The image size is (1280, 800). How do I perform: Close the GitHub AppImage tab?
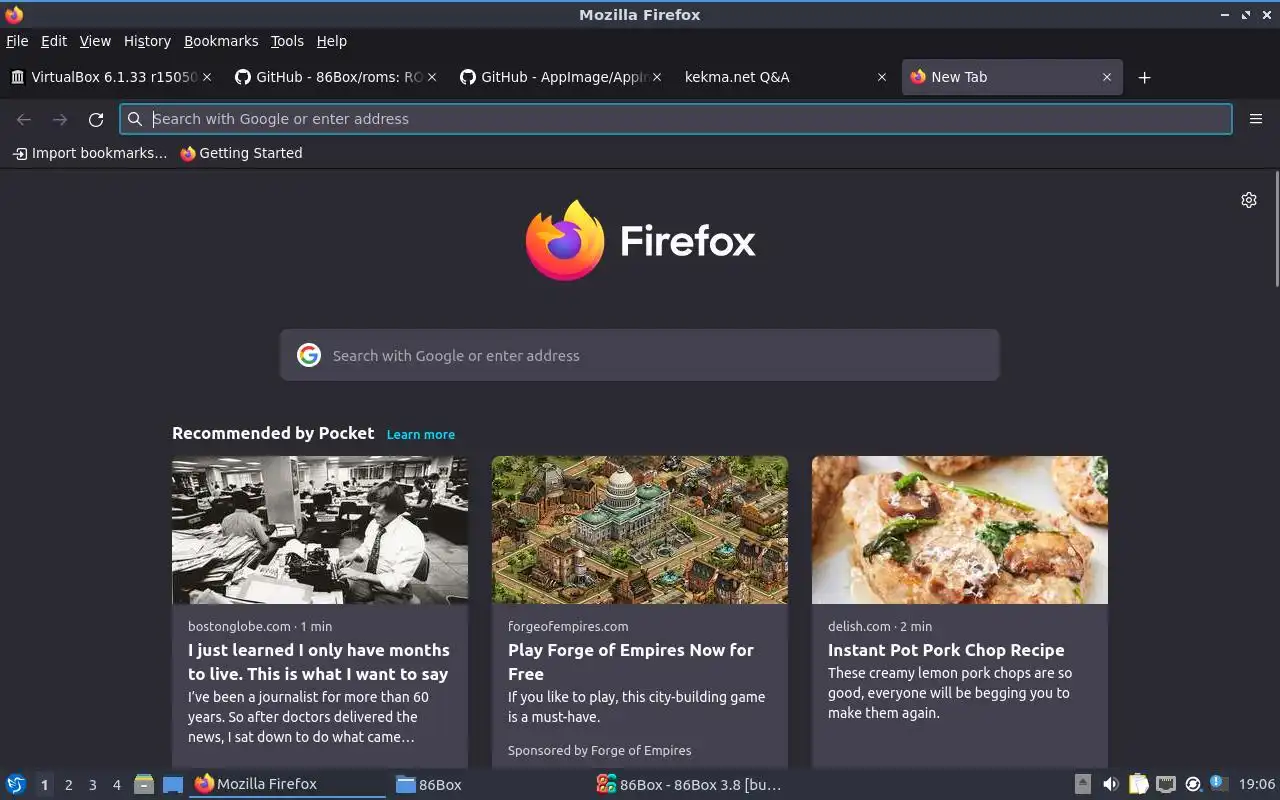(657, 77)
